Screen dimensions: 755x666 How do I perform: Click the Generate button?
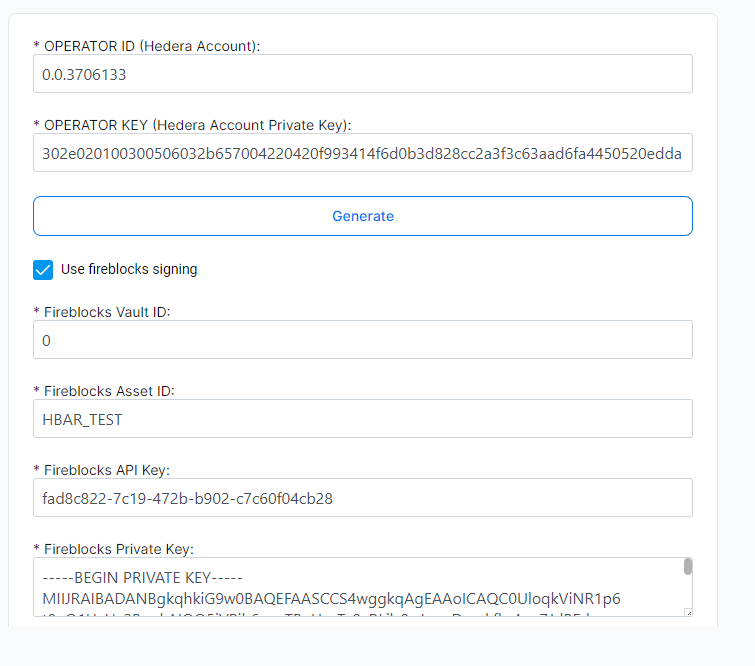point(363,216)
